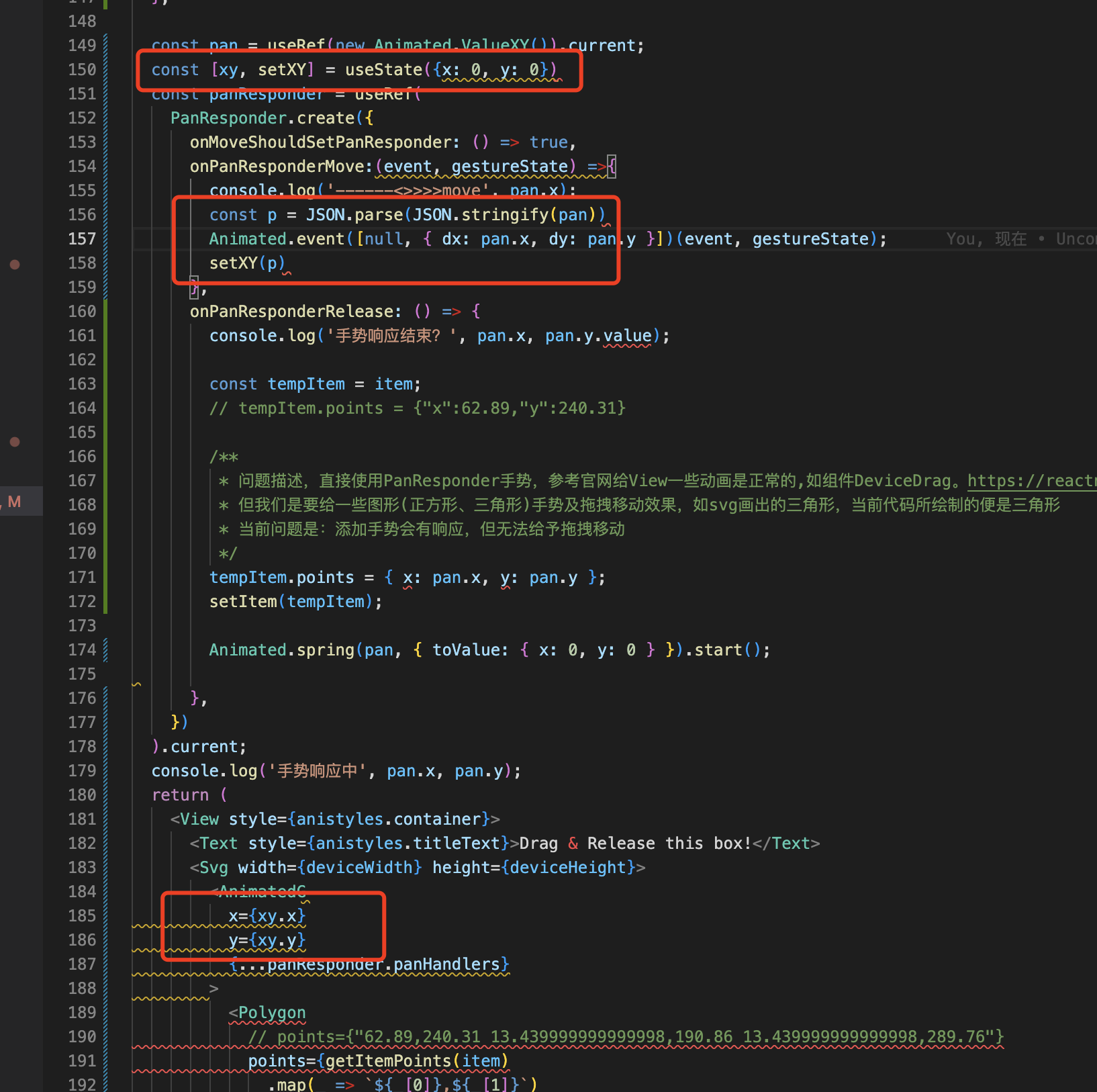This screenshot has height=1092, width=1097.
Task: Select line number 180 in the gutter
Action: pos(82,795)
